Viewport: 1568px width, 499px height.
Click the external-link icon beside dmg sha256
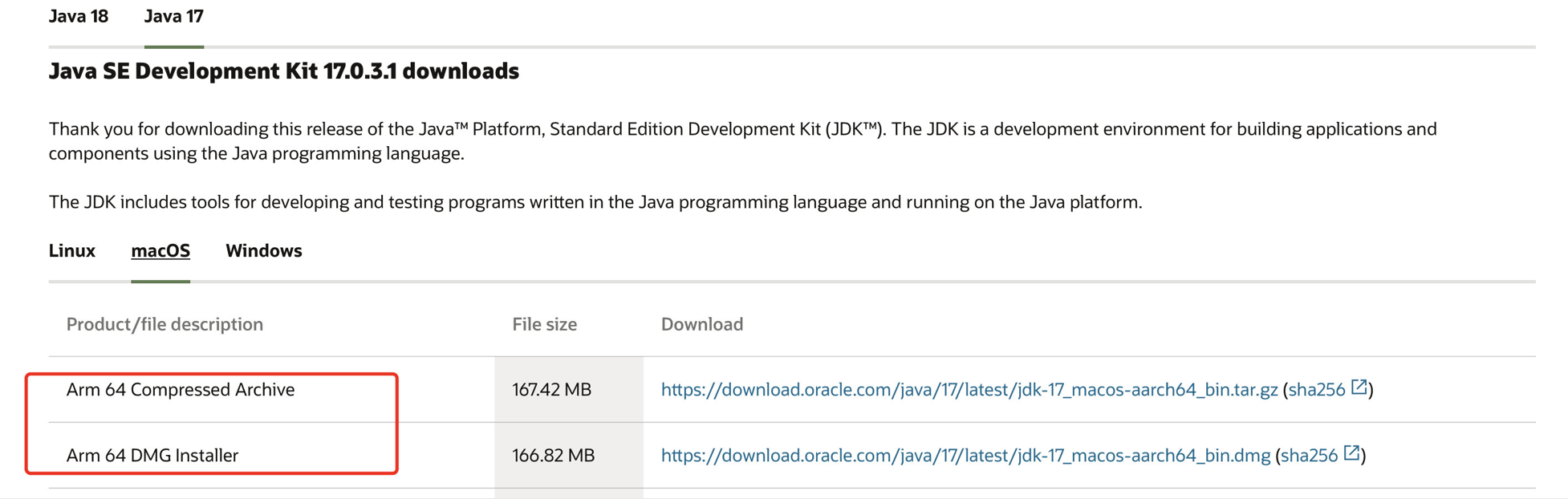click(x=1351, y=453)
